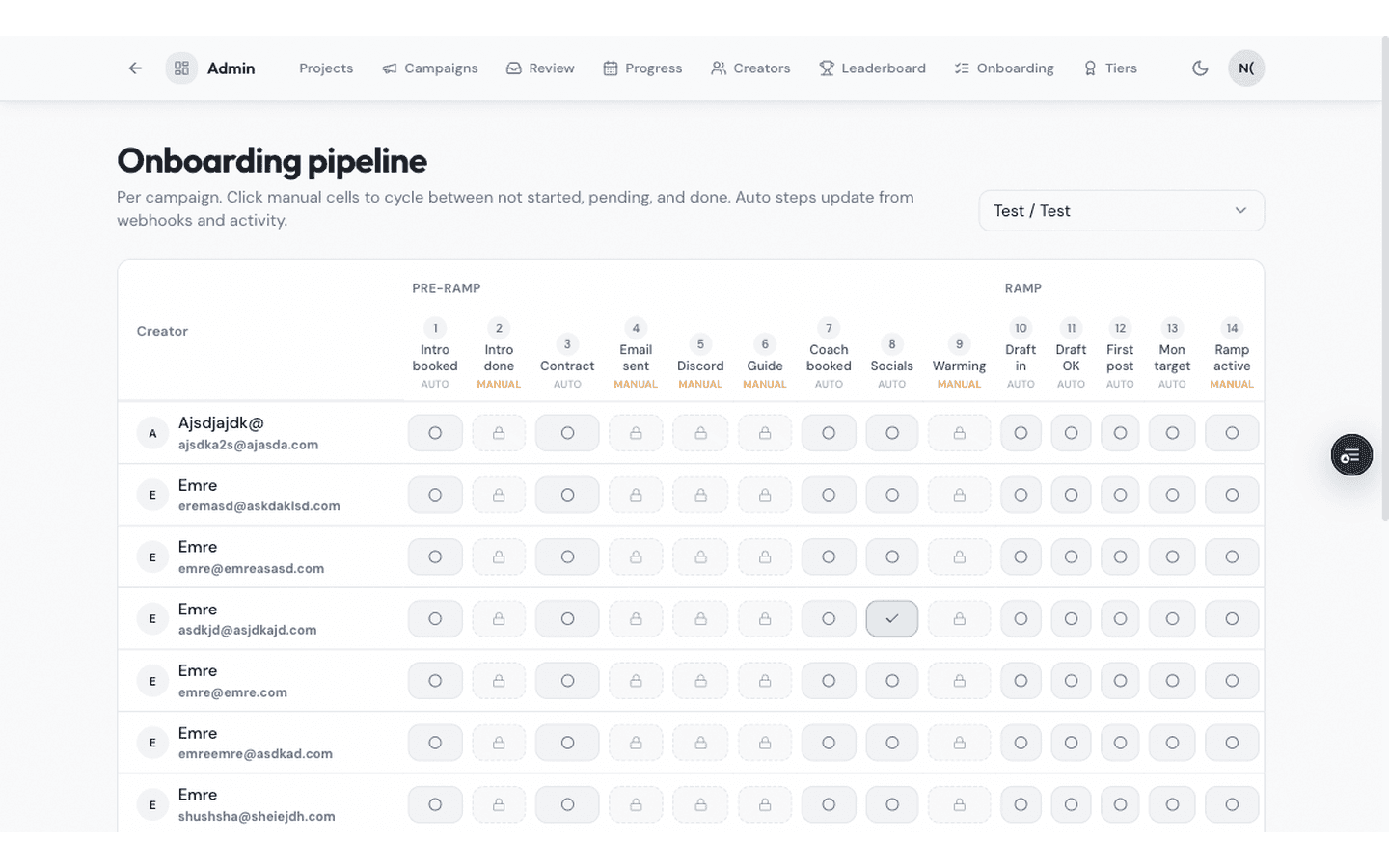The height and width of the screenshot is (868, 1389).
Task: Toggle Socials for emre@emre.com
Action: (x=892, y=681)
